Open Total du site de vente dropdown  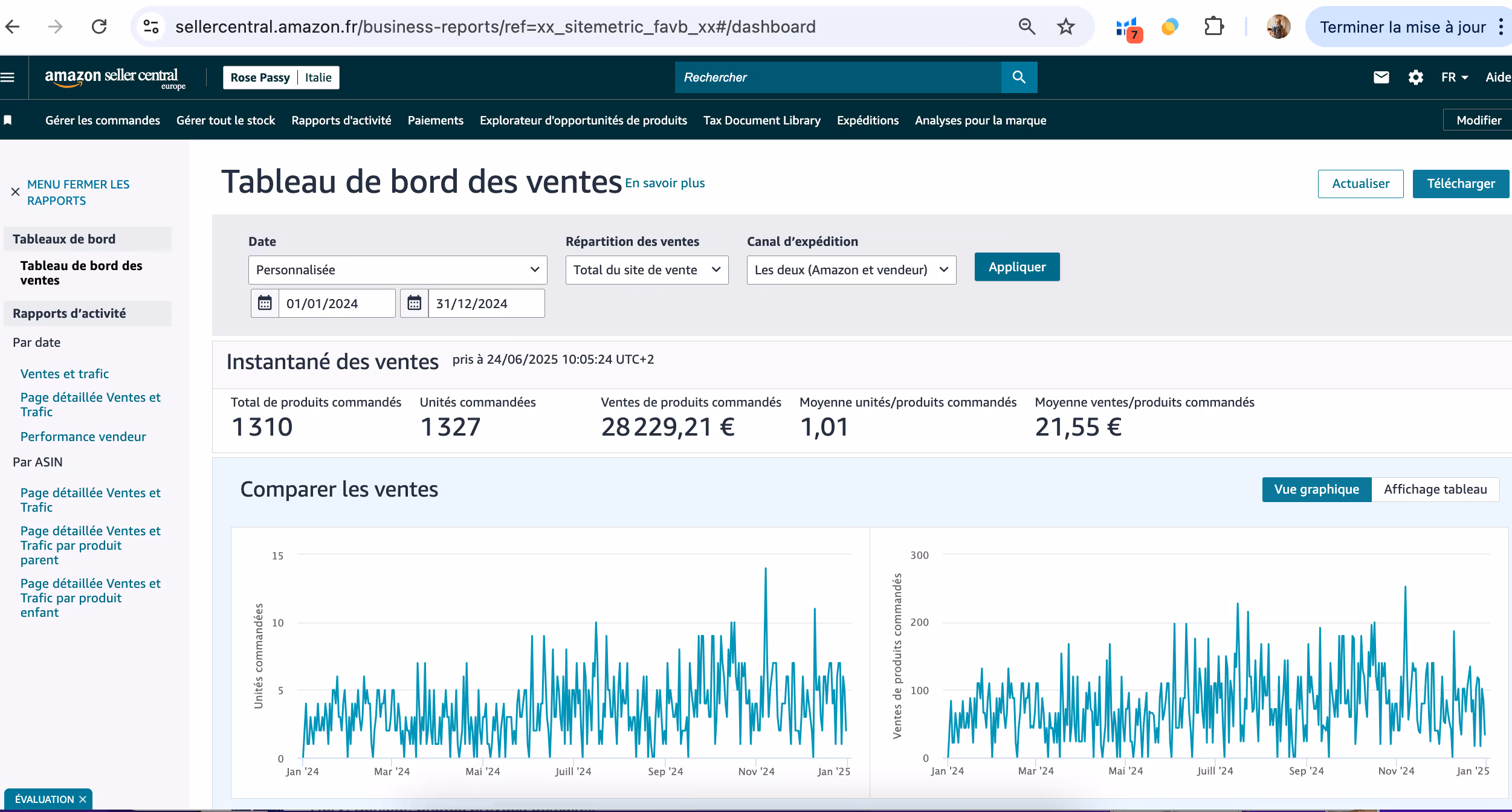tap(647, 270)
